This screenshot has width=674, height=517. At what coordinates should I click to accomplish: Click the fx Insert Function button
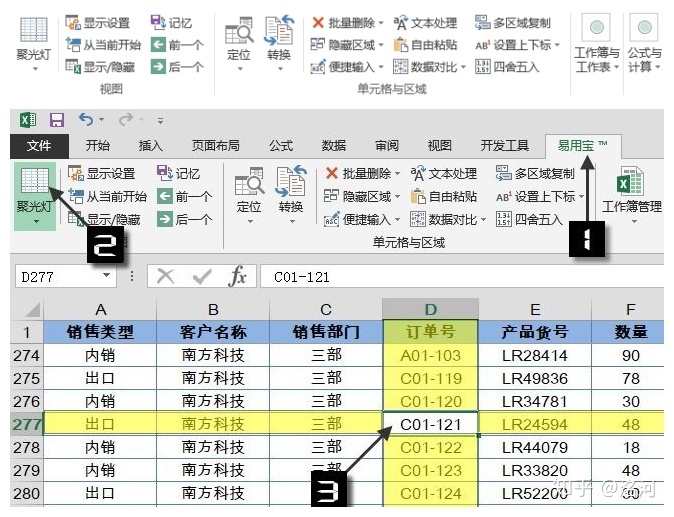(x=237, y=276)
